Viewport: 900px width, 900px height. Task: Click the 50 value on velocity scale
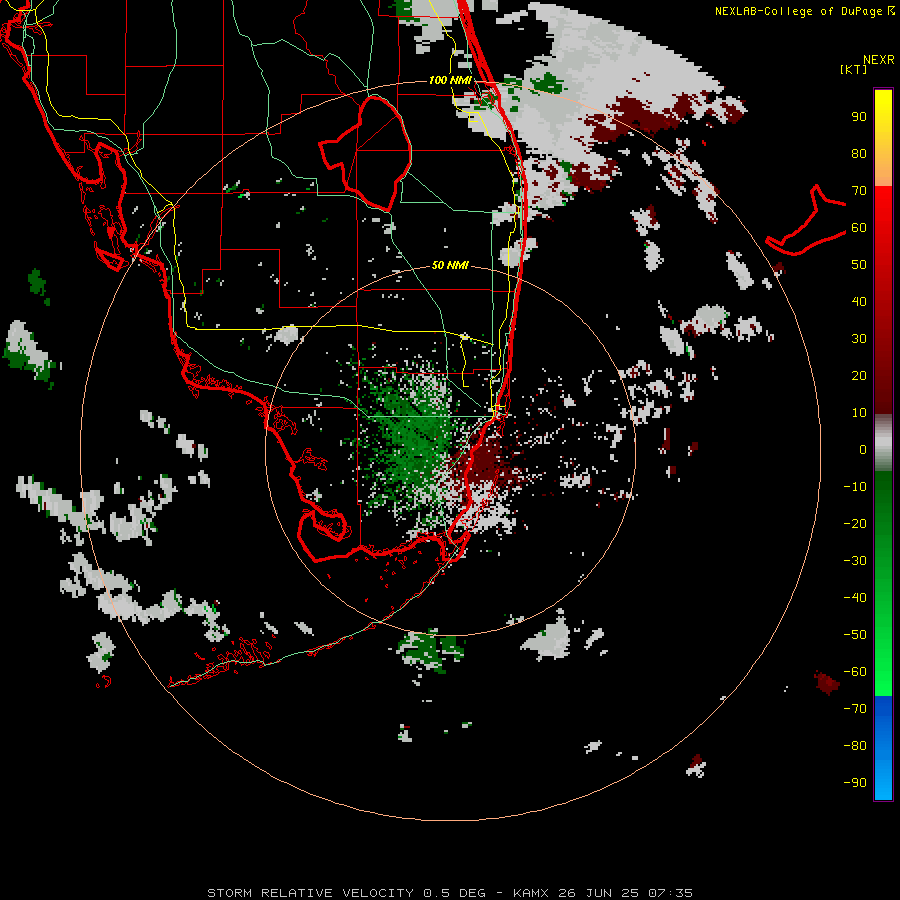click(x=859, y=265)
